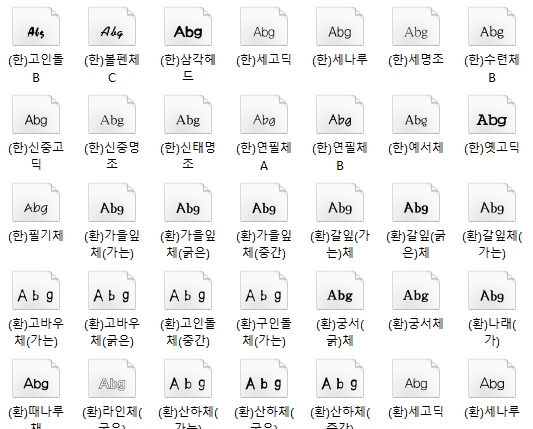Select the (한)세고딕 font file icon
The width and height of the screenshot is (533, 429).
point(264,27)
